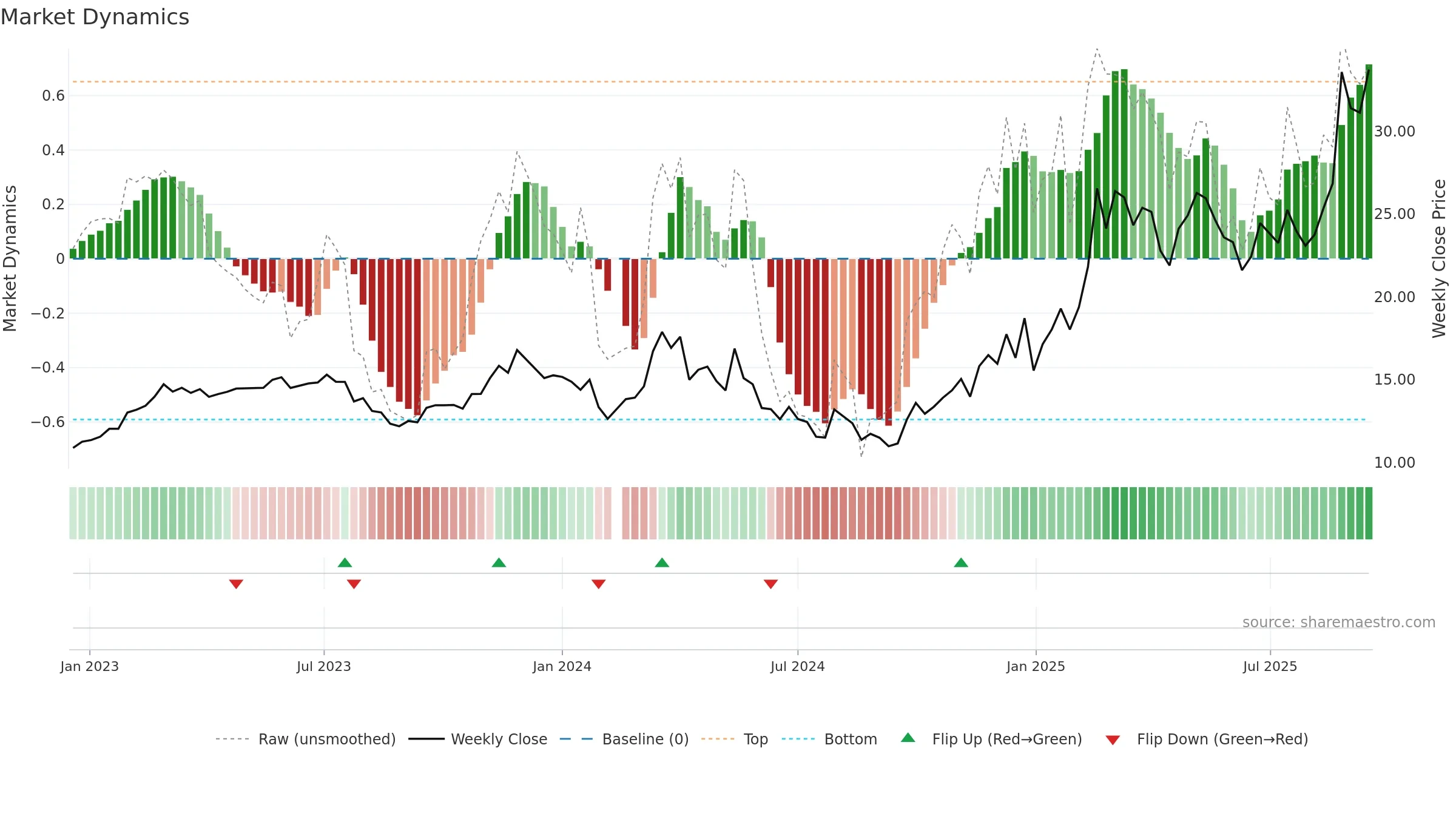1456x819 pixels.
Task: Click the red Flip Down legend triangle icon
Action: point(1113,740)
